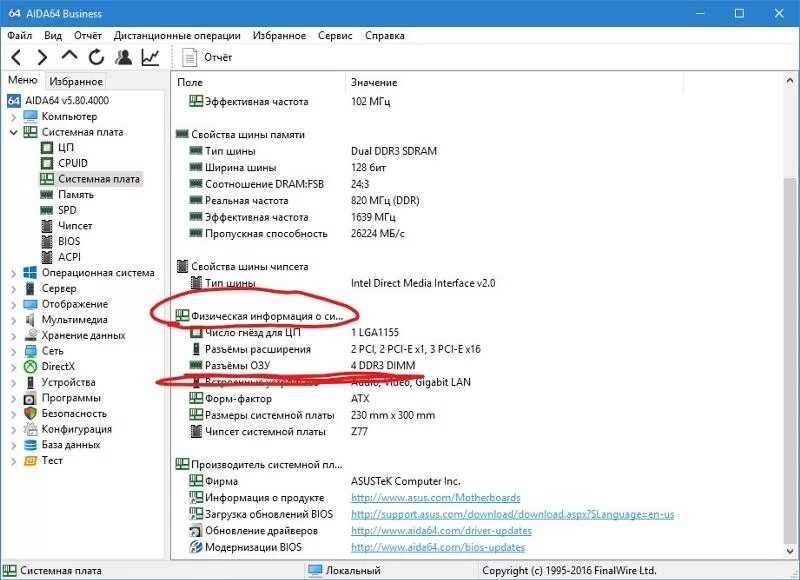Screen dimensions: 800x580
Task: Expand the Устройства tree node
Action: point(13,383)
